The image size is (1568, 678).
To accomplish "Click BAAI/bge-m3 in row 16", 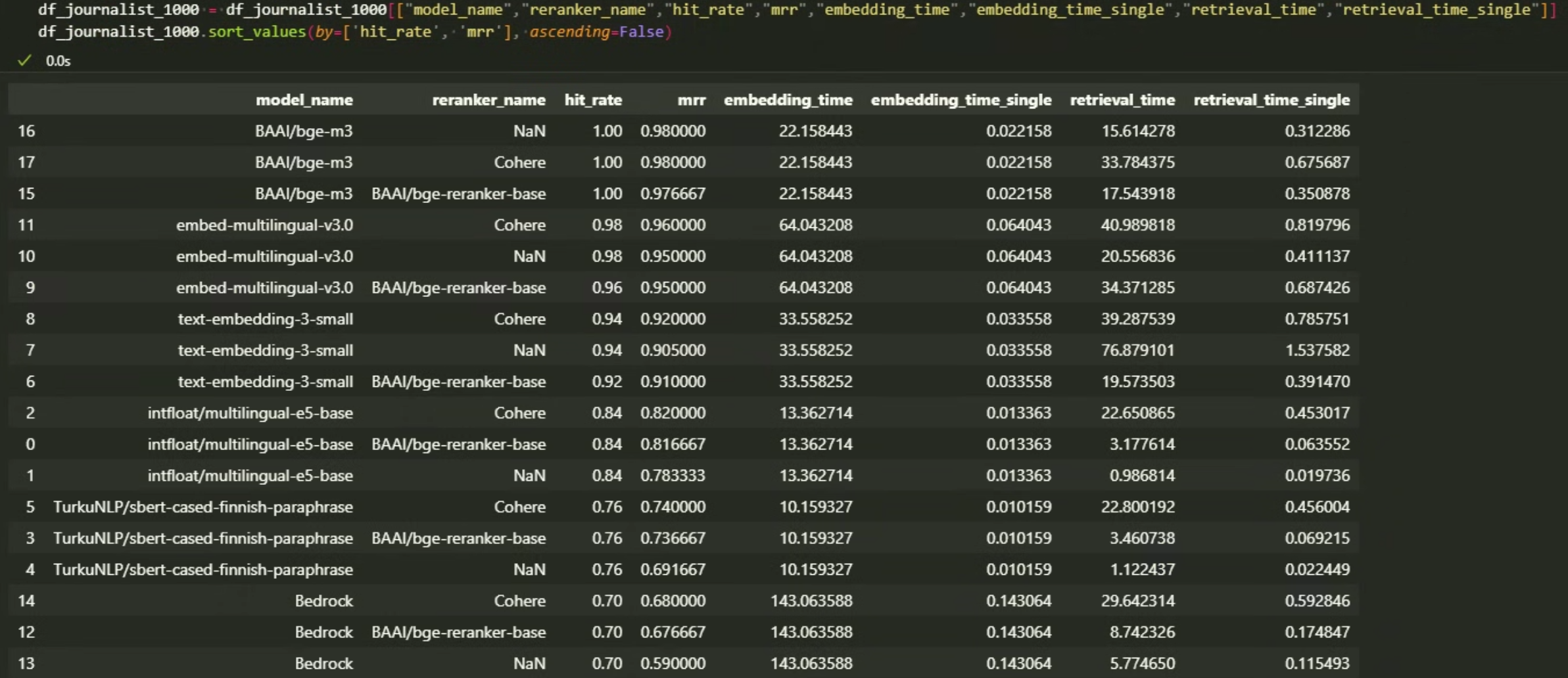I will click(x=304, y=131).
